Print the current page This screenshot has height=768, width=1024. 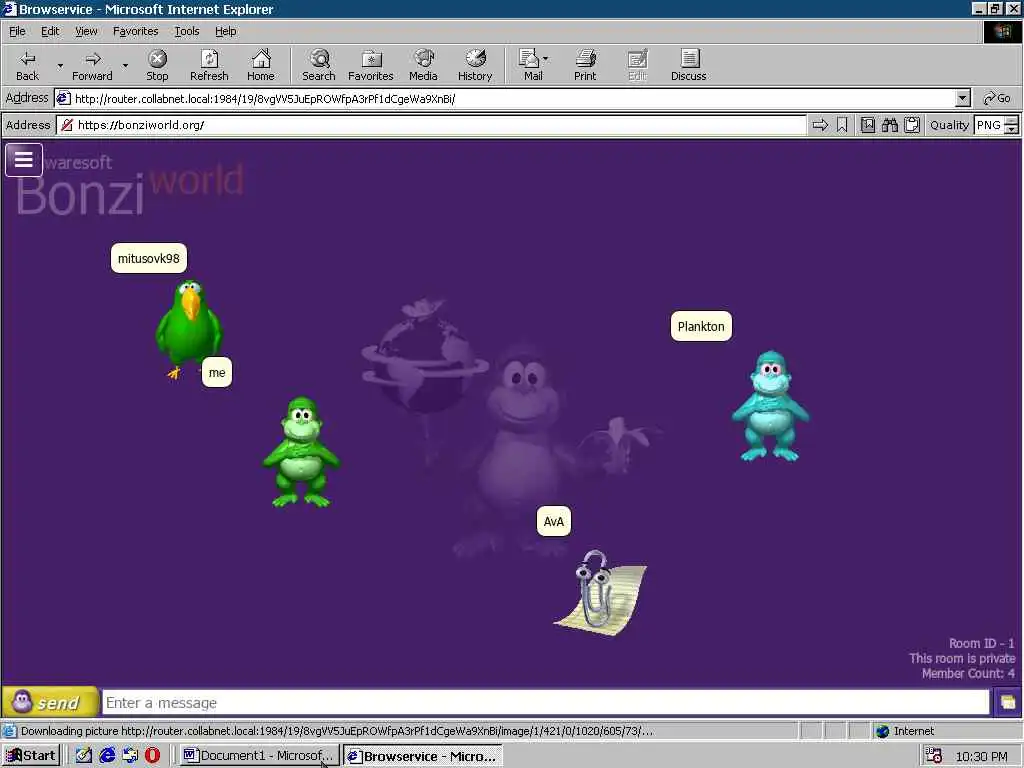[585, 65]
